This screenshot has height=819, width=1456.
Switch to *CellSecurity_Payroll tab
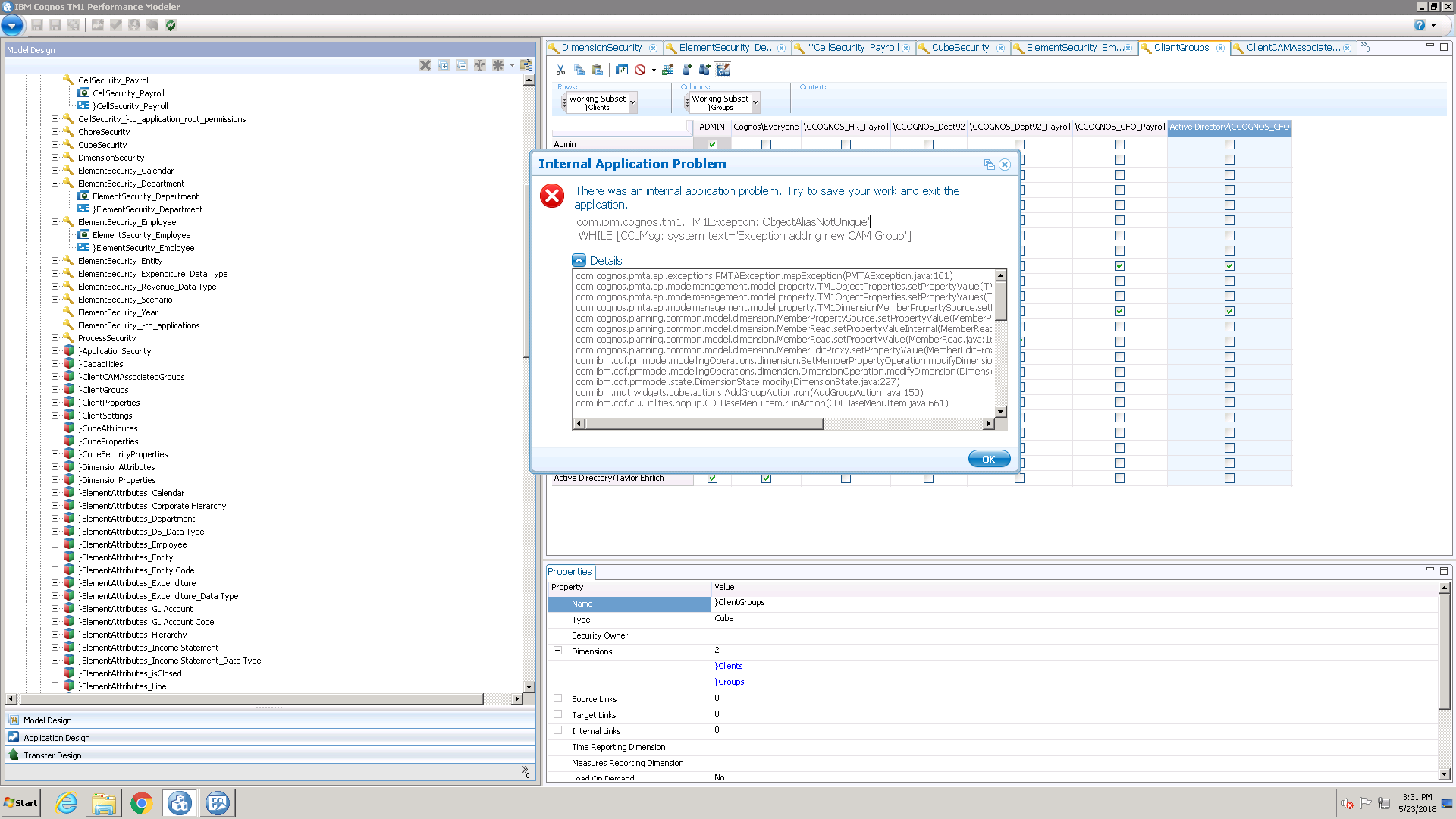853,48
